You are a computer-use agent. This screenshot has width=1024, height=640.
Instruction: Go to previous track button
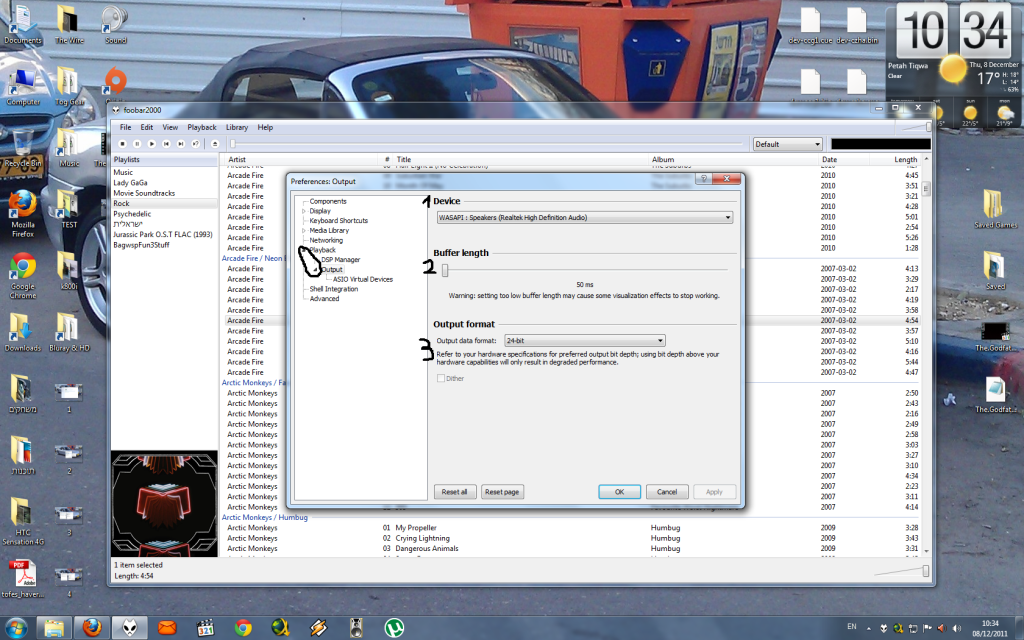point(166,144)
